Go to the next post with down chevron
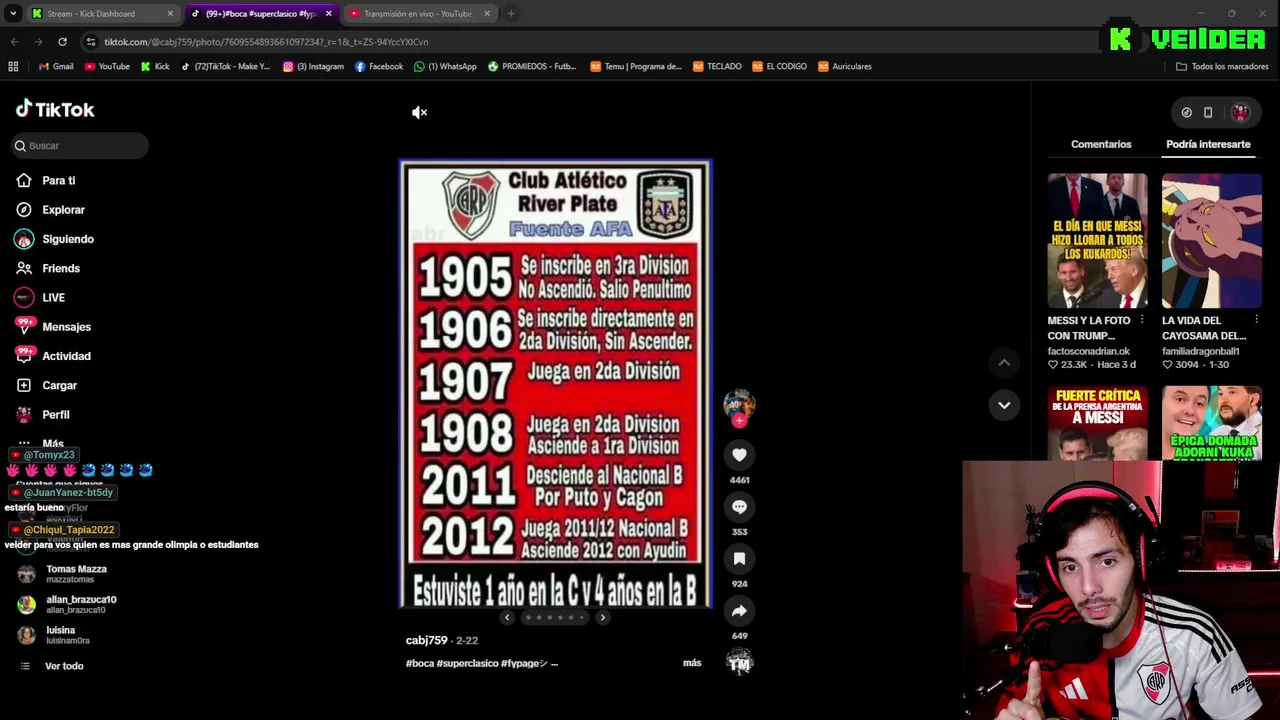 tap(1004, 405)
